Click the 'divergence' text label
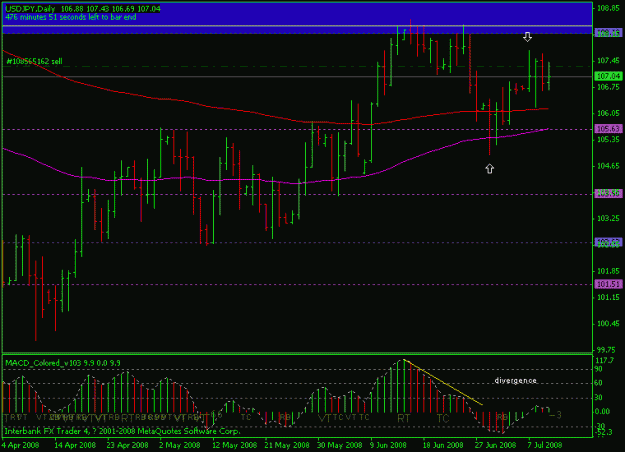Image resolution: width=625 pixels, height=452 pixels. 515,381
